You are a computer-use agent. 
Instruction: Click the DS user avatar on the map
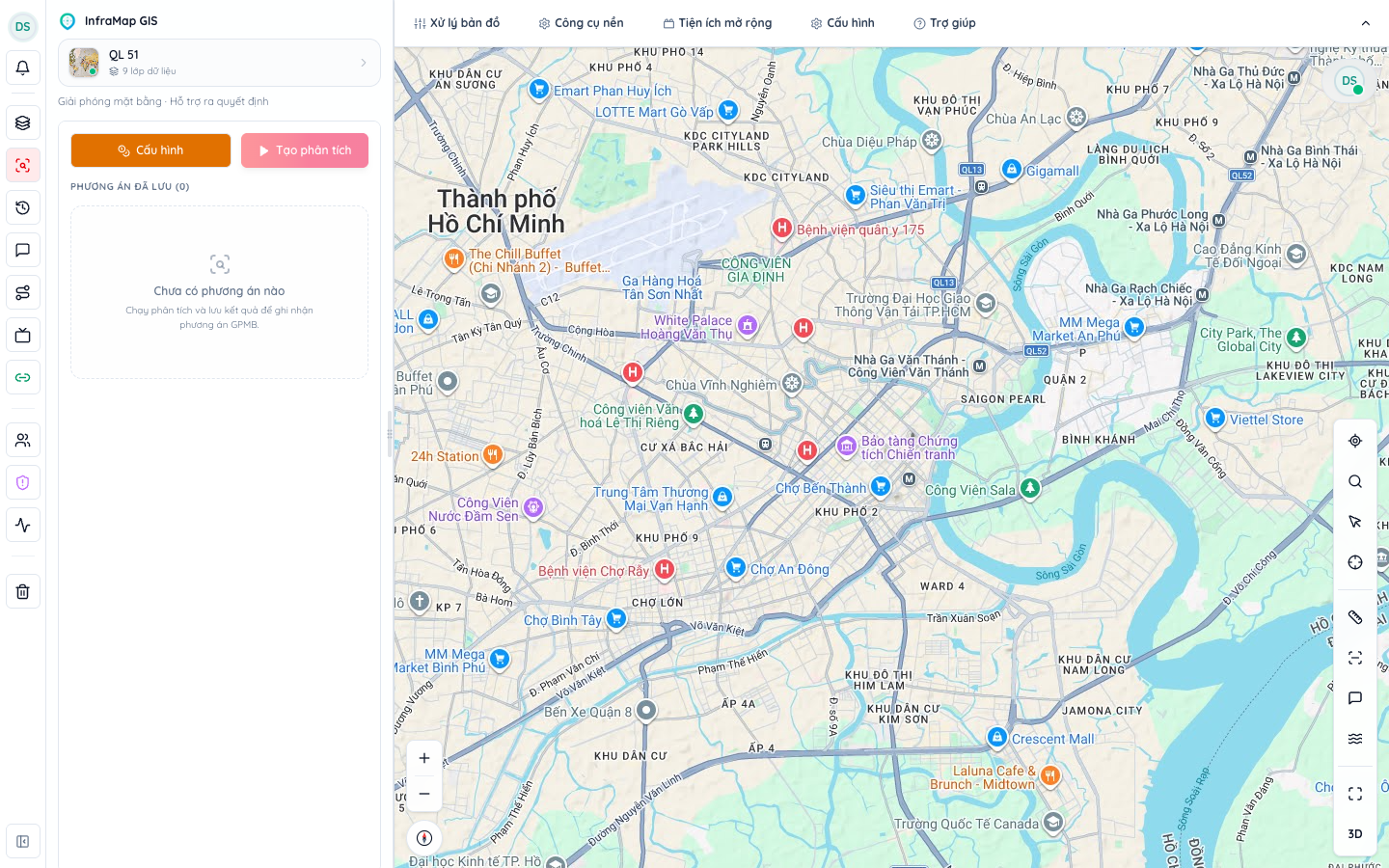[1349, 81]
